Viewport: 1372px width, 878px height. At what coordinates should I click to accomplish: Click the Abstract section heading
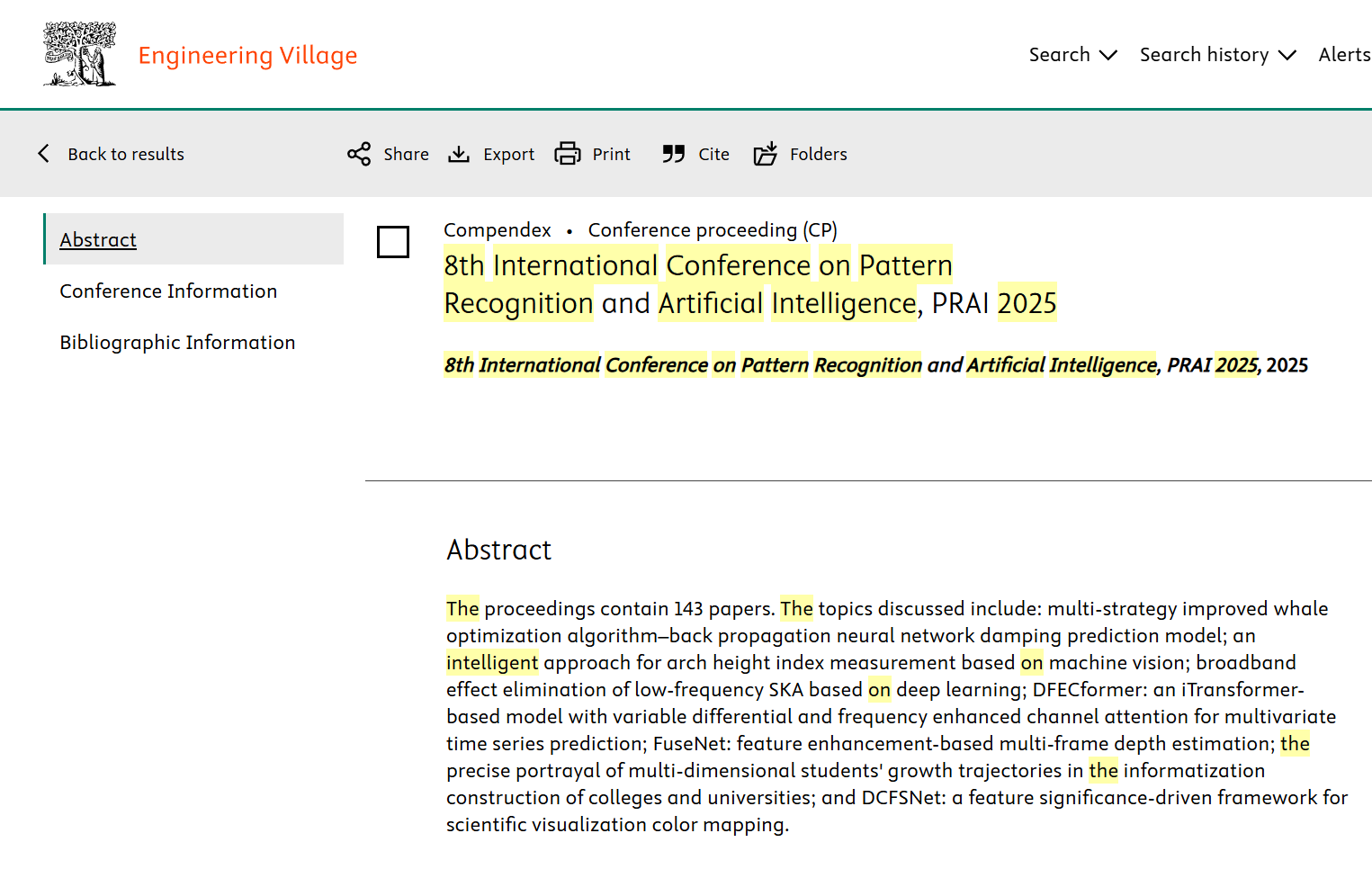click(499, 550)
